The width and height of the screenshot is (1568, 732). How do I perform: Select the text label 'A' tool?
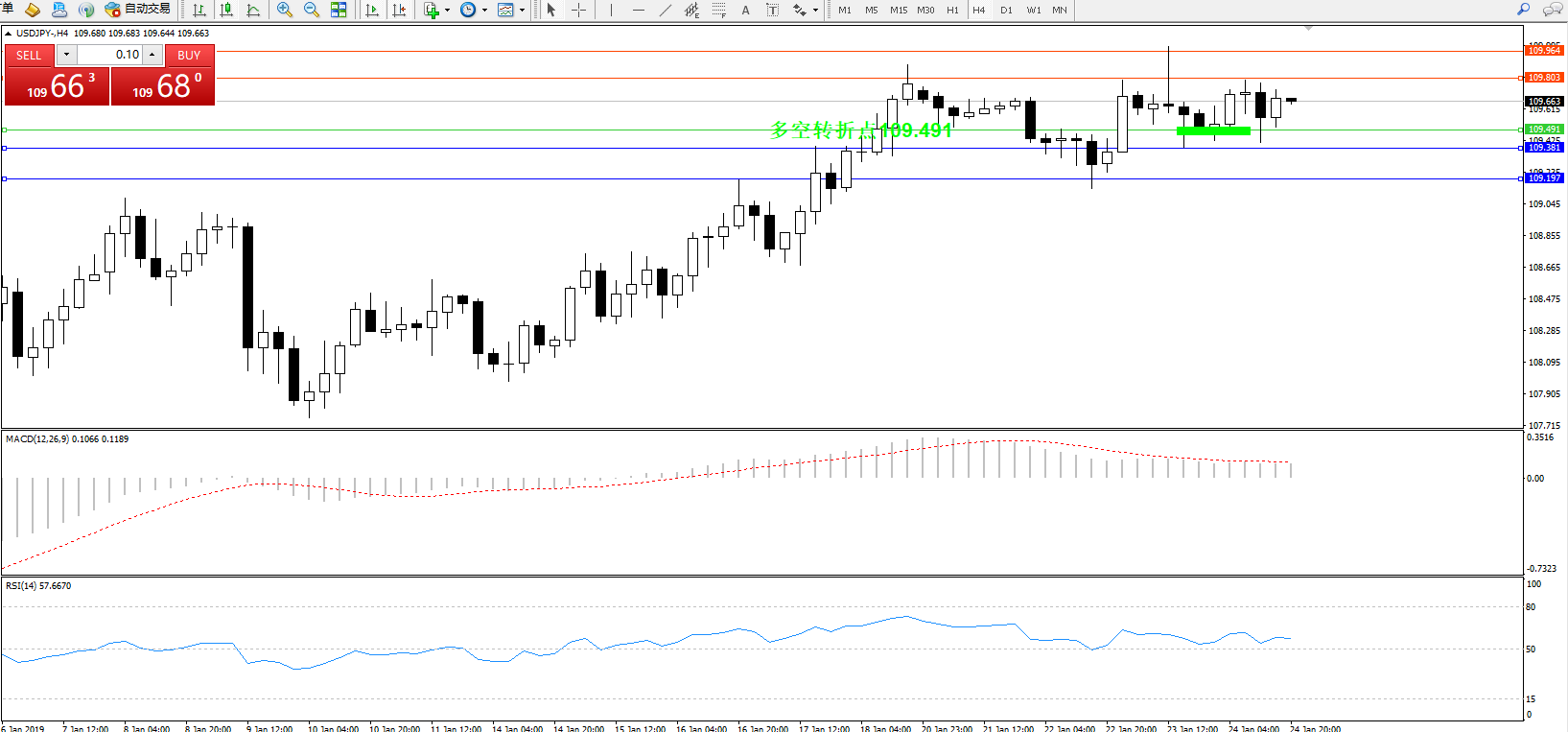745,10
